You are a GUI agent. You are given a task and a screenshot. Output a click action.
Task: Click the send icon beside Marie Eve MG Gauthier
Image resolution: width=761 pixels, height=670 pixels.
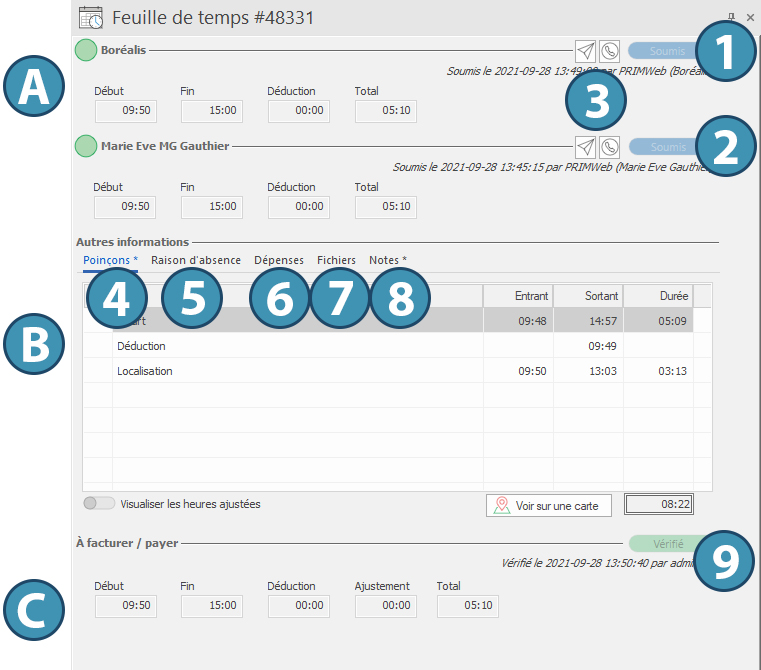(585, 147)
